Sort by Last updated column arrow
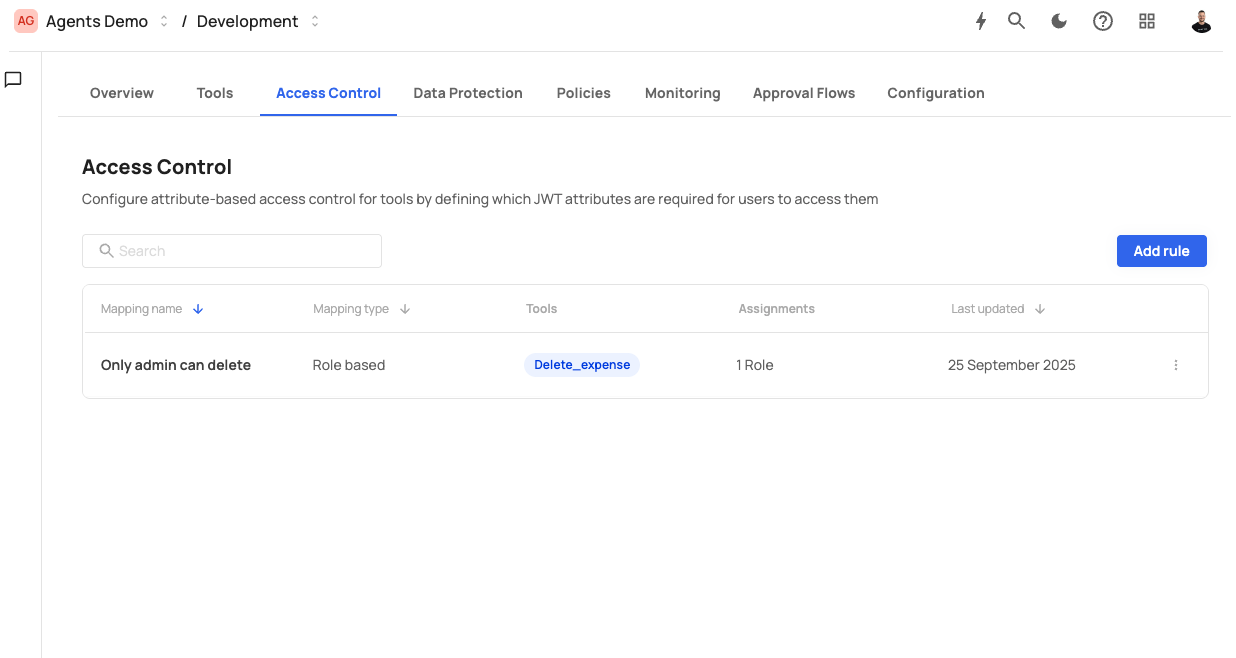This screenshot has height=658, width=1236. (1040, 309)
